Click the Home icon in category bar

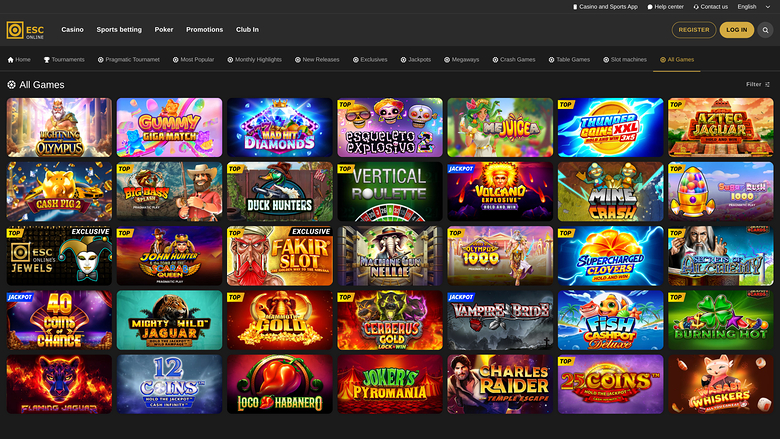[10, 60]
